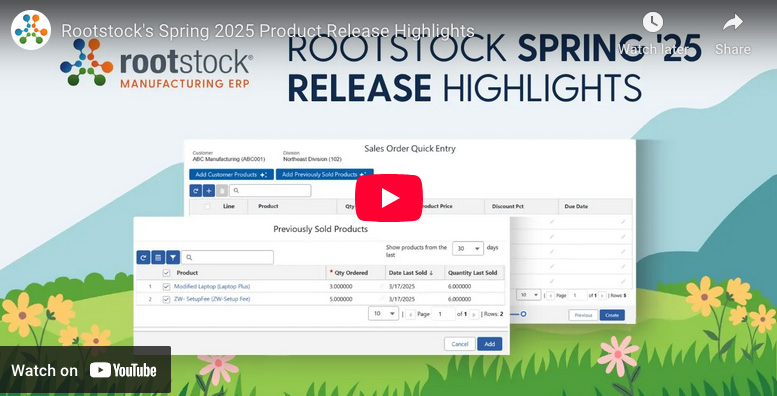Viewport: 777px width, 396px height.
Task: Open the Rootstock channel avatar
Action: 31,30
